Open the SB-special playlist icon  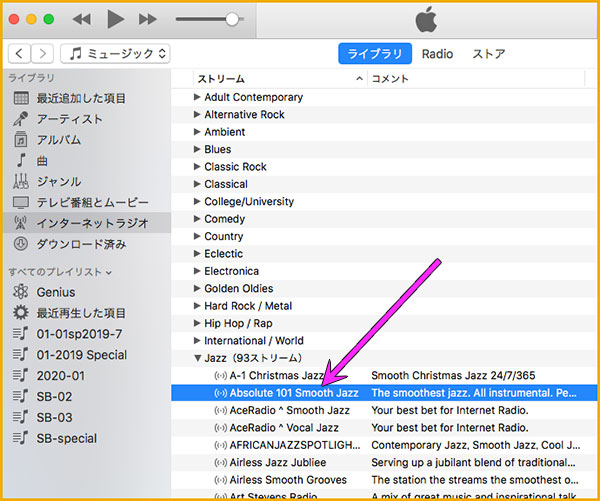click(x=20, y=438)
